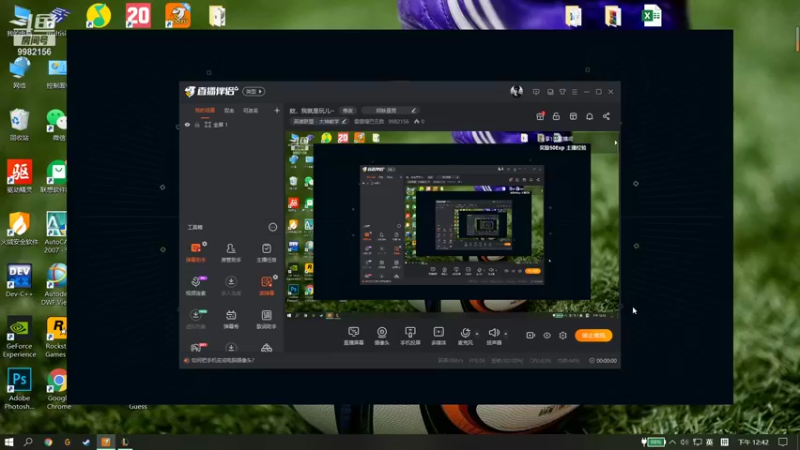Open the 主播任务 tool

(266, 253)
